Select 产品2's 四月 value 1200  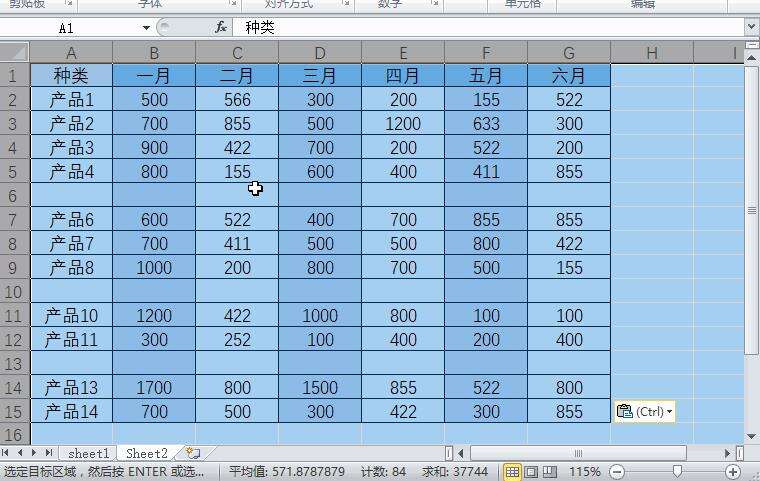tap(403, 124)
